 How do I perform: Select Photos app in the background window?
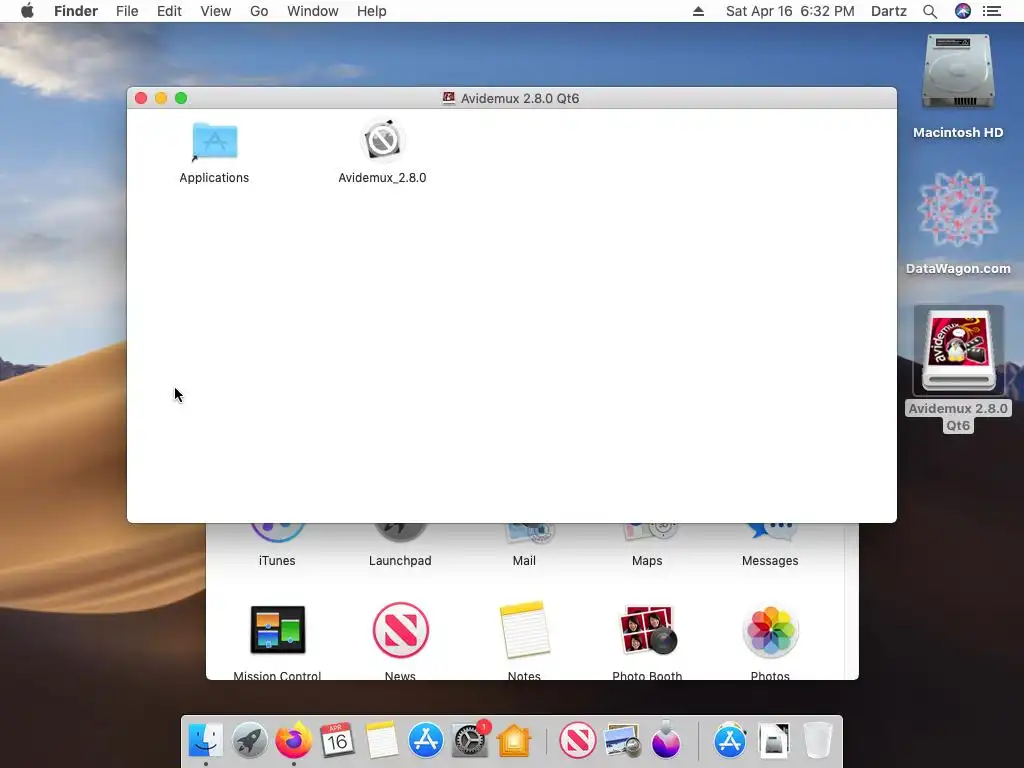point(771,631)
